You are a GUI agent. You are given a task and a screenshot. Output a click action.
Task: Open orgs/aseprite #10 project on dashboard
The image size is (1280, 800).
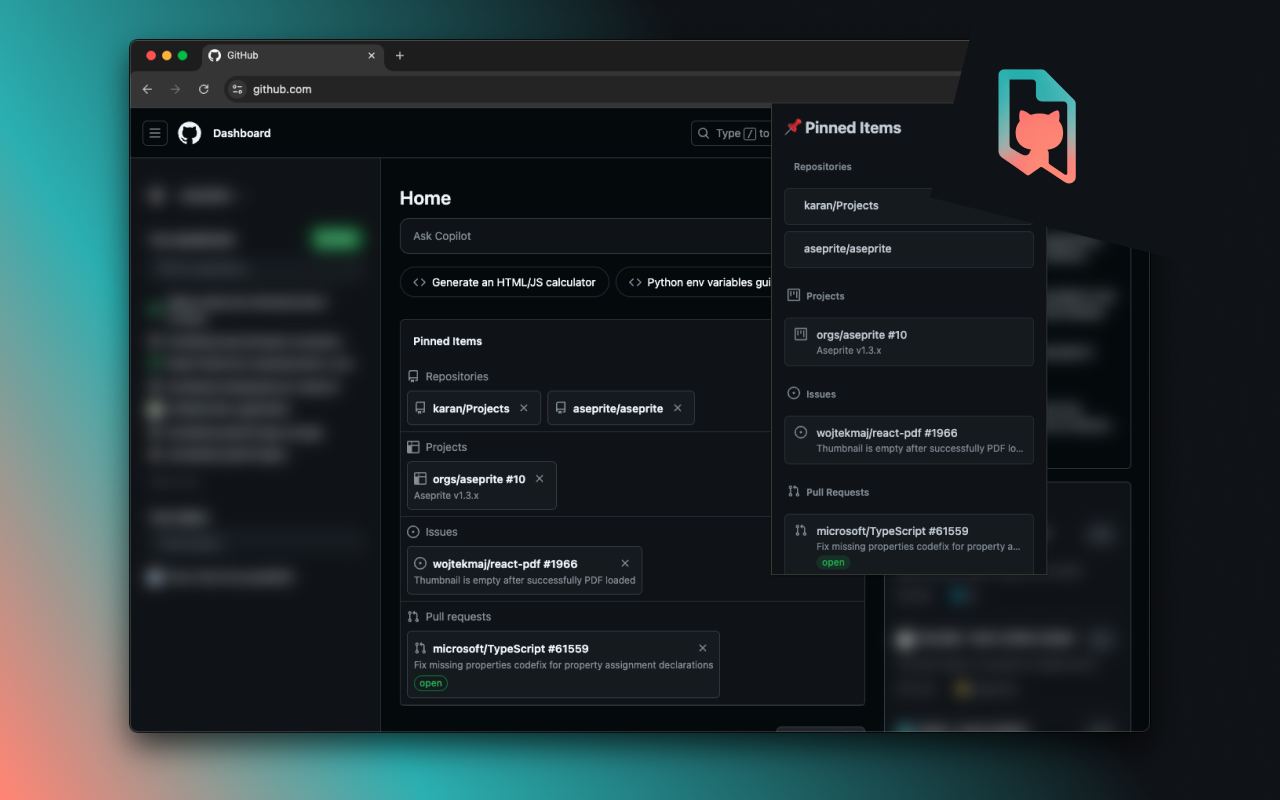[479, 479]
